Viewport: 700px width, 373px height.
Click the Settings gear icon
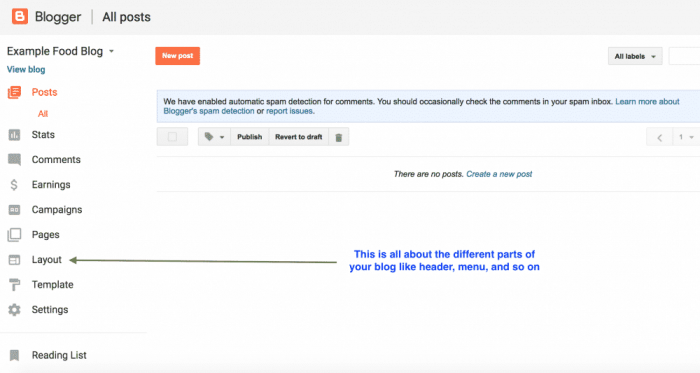point(14,310)
